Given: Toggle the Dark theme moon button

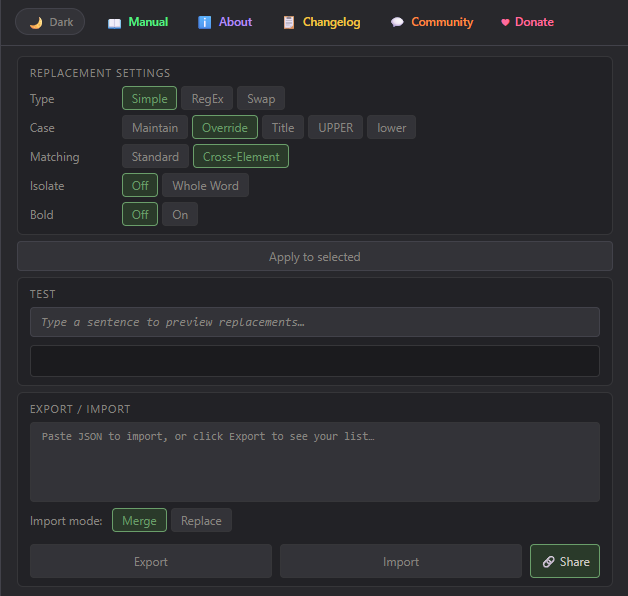Looking at the screenshot, I should (50, 22).
